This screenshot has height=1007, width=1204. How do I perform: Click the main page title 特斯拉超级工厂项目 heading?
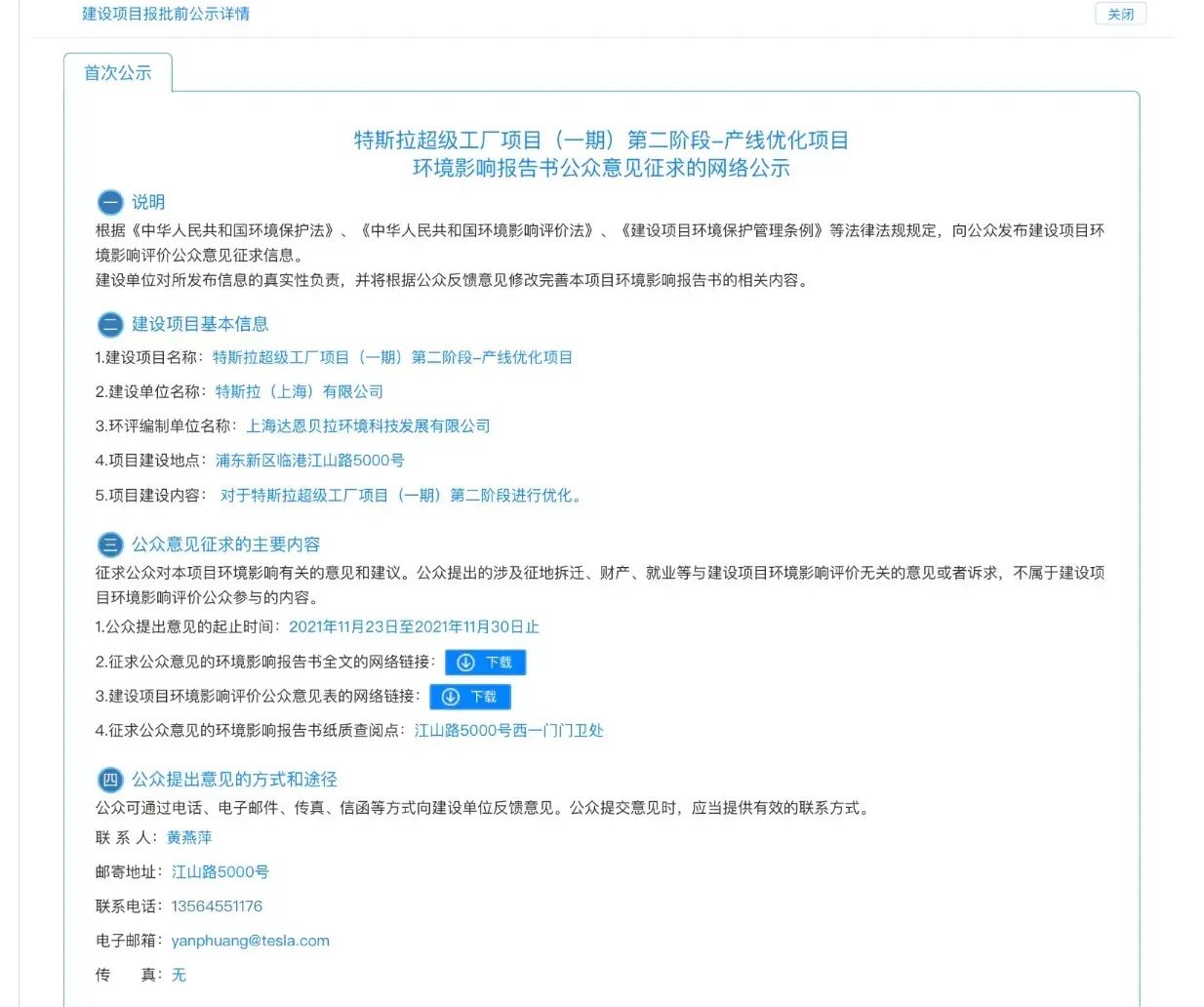(x=601, y=140)
